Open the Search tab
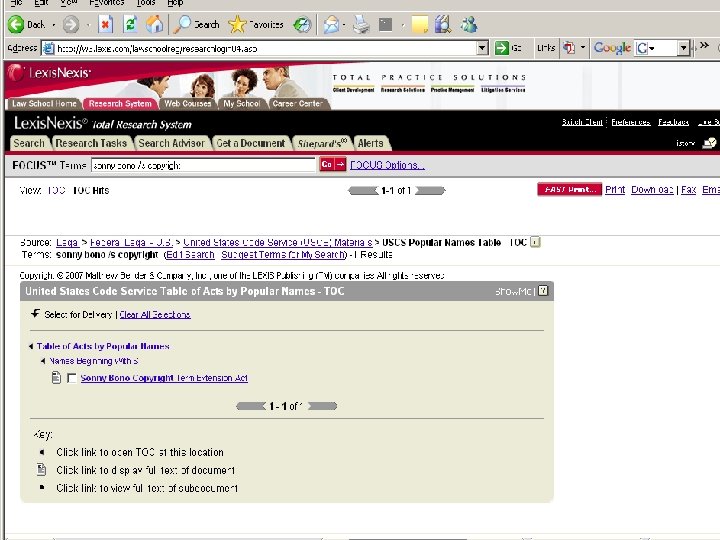Image resolution: width=720 pixels, height=540 pixels. coord(29,143)
